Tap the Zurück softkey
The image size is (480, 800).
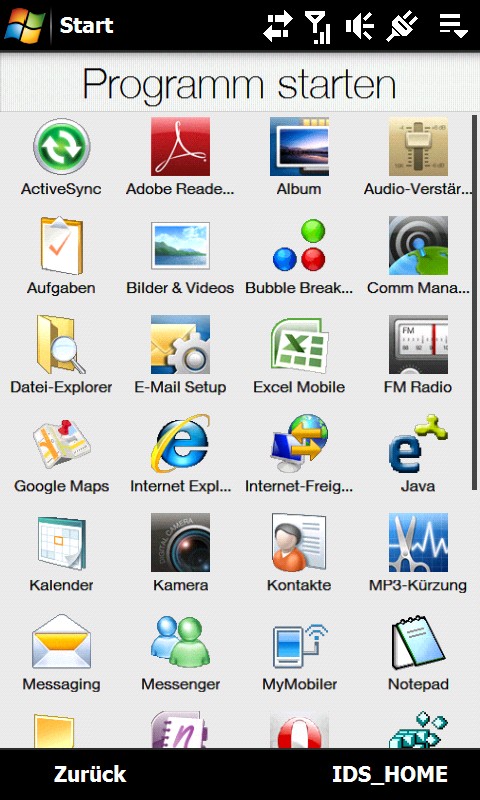90,774
